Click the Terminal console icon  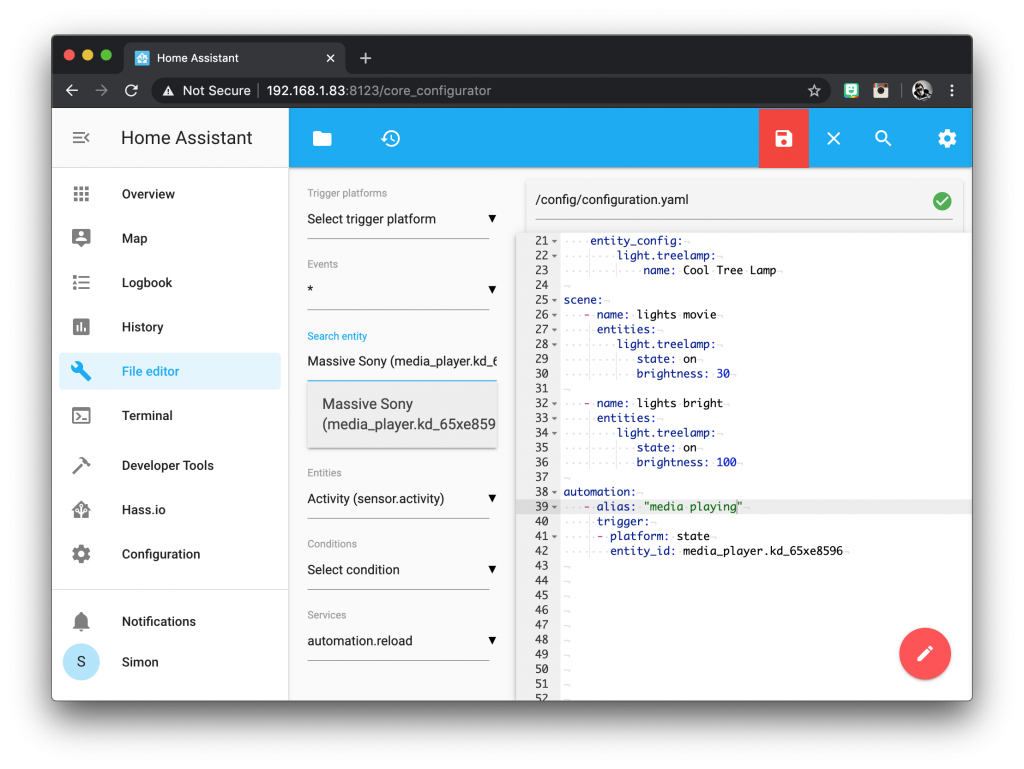(x=81, y=415)
